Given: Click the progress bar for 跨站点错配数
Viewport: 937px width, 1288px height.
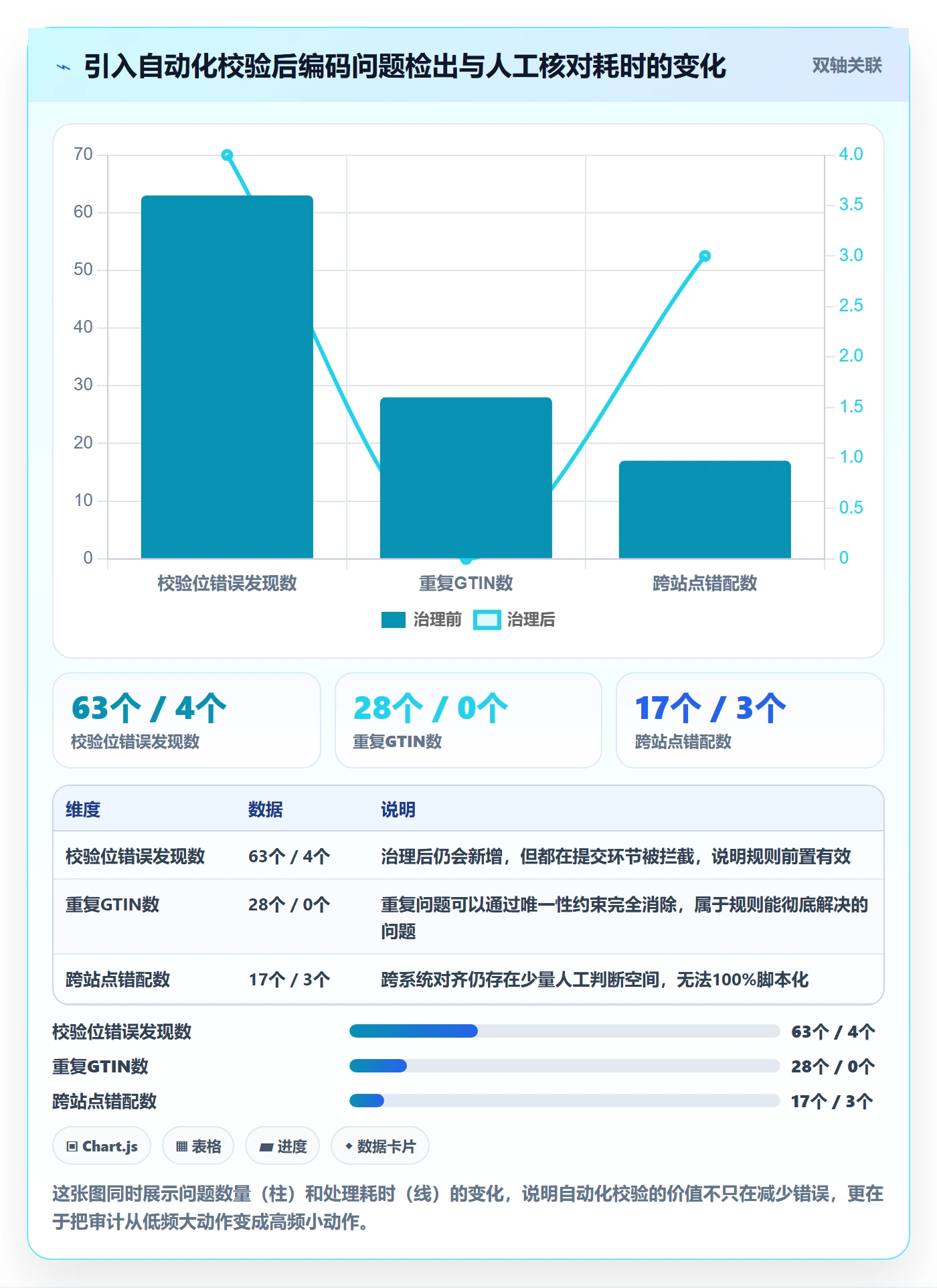Looking at the screenshot, I should coord(565,1101).
